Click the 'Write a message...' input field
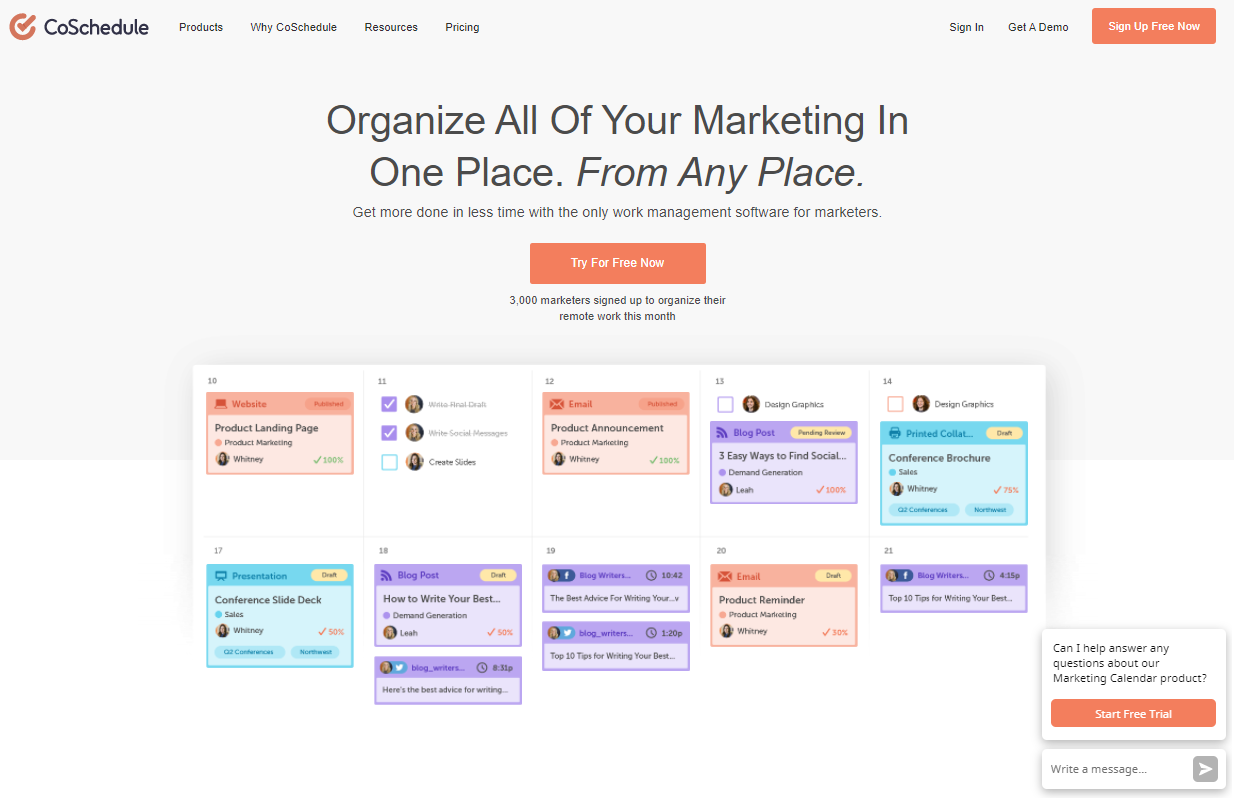Screen dimensions: 1234x798 (x=1118, y=769)
